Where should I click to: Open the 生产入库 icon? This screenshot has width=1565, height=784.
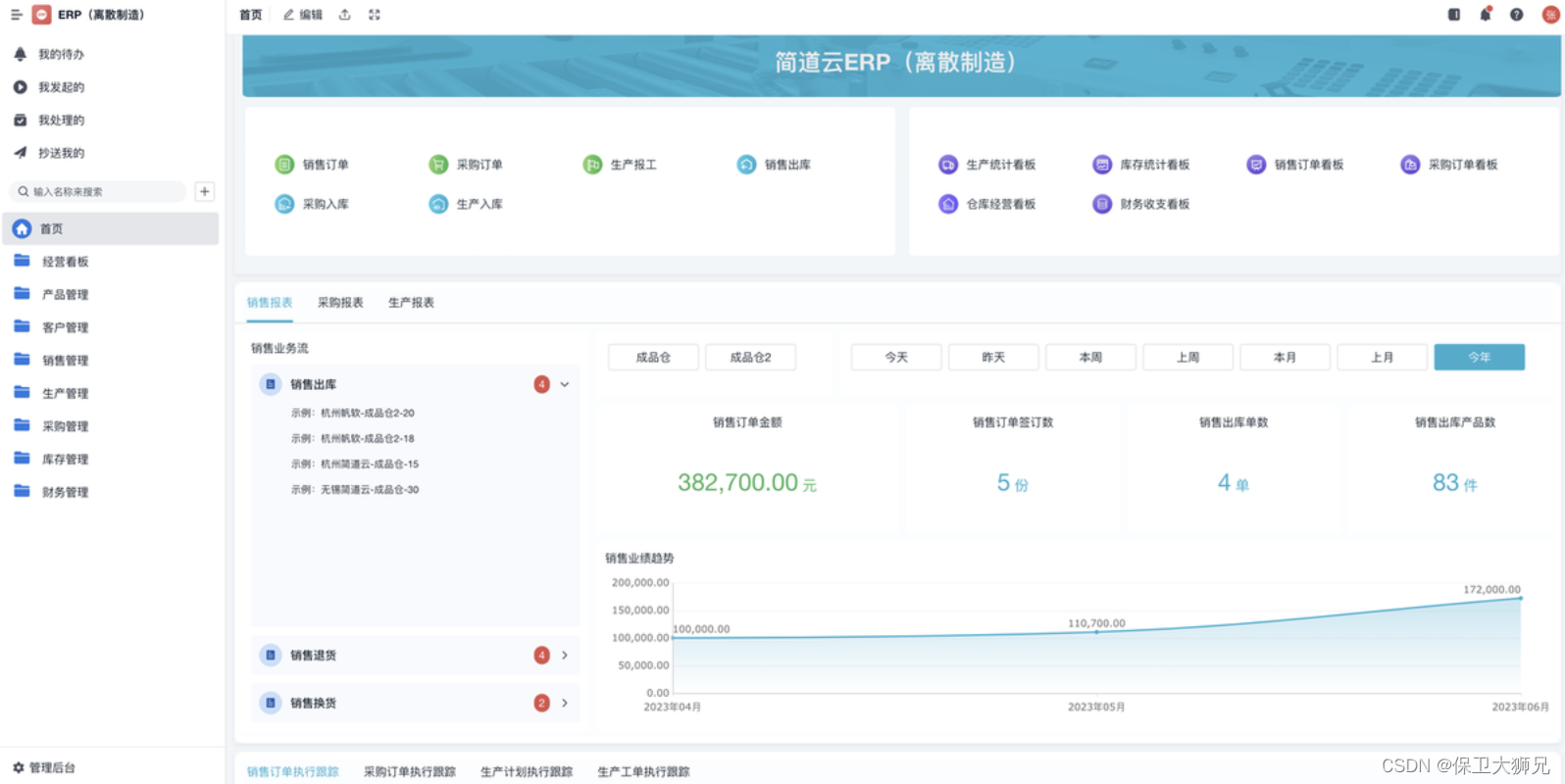438,204
